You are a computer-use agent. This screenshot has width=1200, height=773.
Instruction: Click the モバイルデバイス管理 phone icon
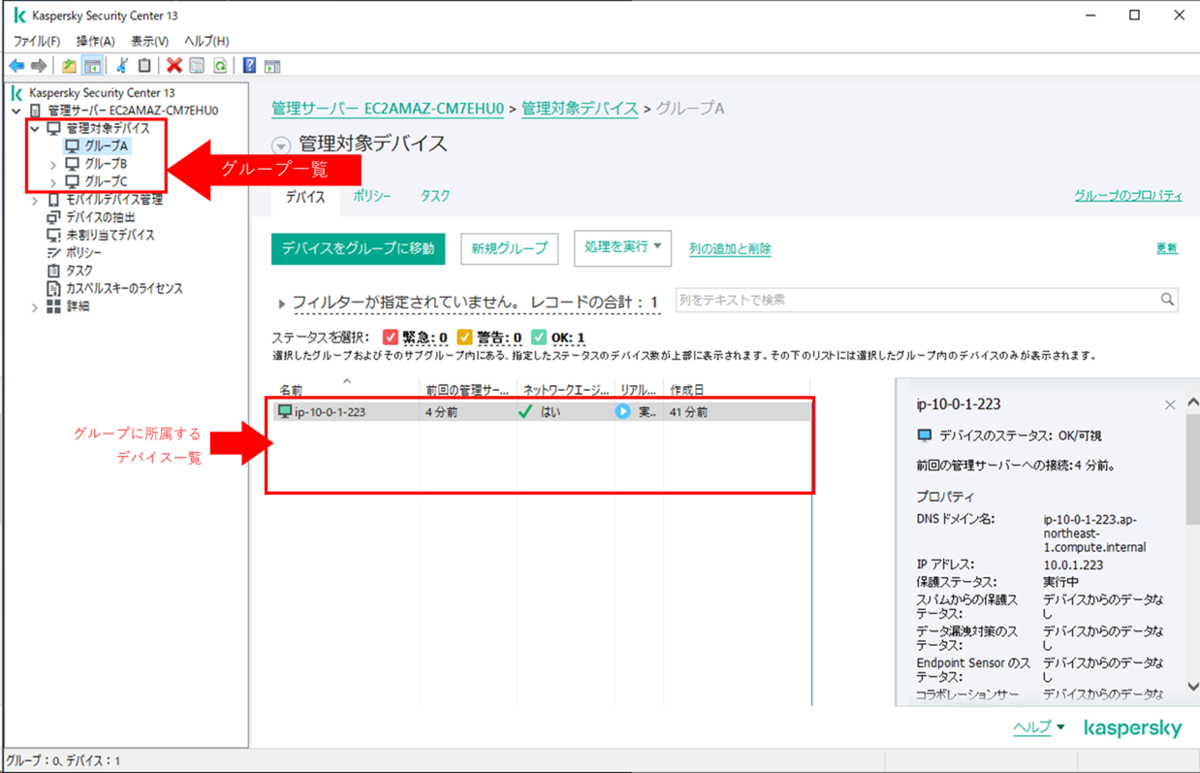(54, 199)
